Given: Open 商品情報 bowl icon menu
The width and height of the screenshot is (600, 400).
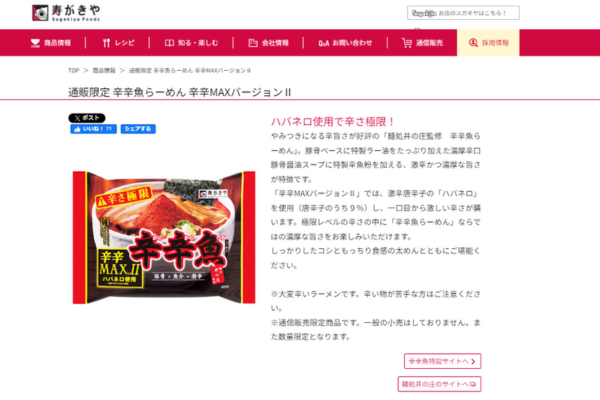Looking at the screenshot, I should pos(51,43).
